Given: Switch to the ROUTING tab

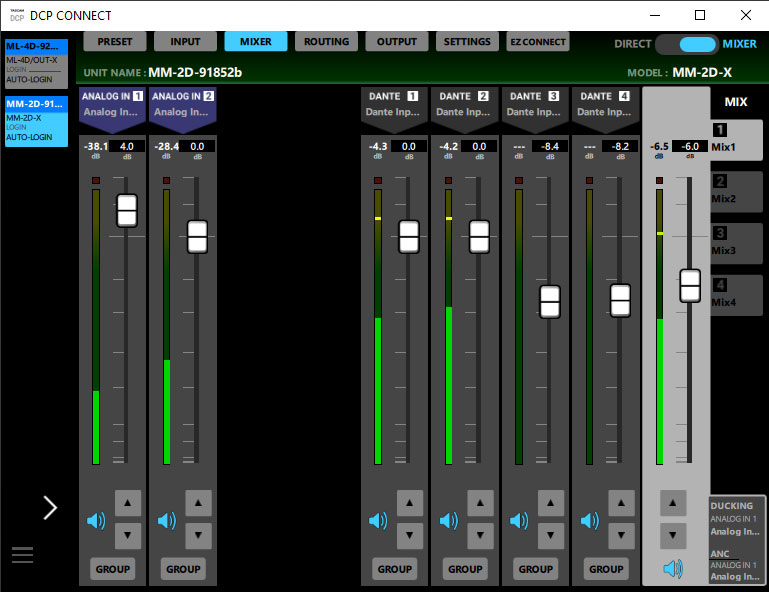Looking at the screenshot, I should click(327, 42).
